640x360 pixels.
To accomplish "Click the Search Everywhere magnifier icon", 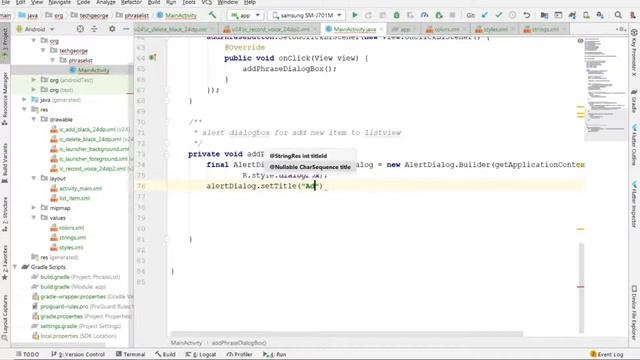I will tap(618, 15).
